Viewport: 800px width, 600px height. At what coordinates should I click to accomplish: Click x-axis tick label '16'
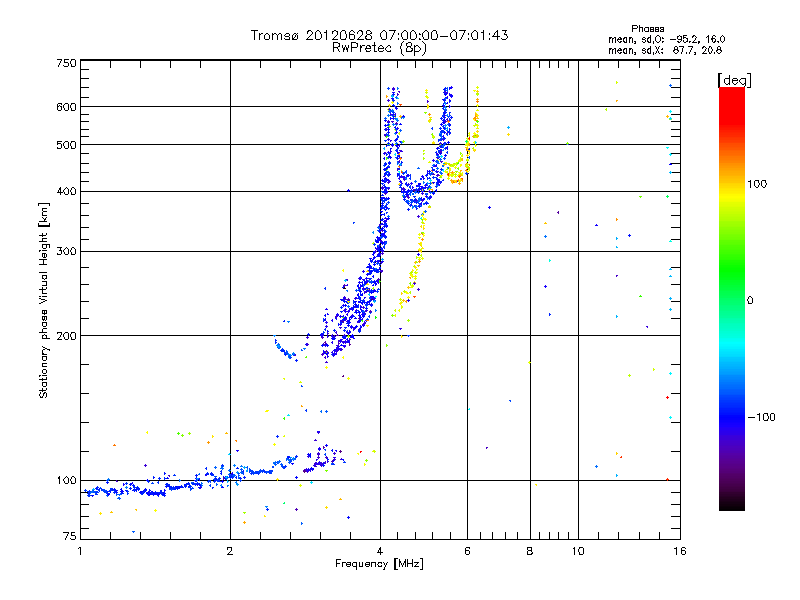point(680,551)
